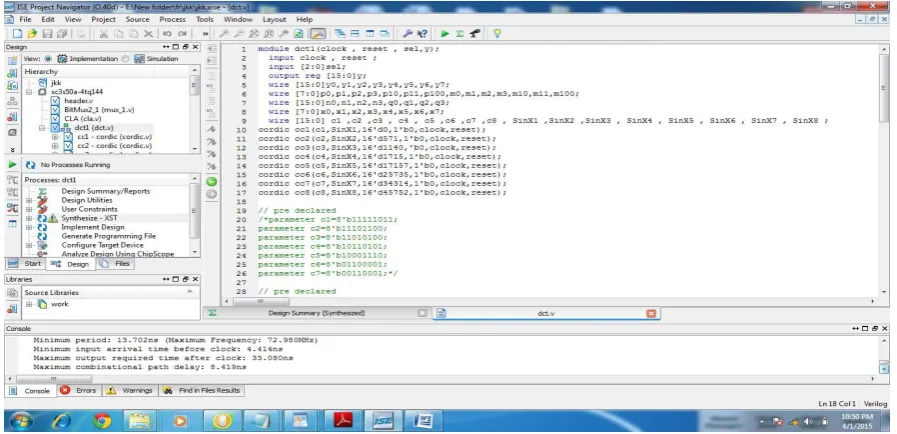The image size is (897, 434).
Task: Click the ISE taskbar icon
Action: click(383, 421)
